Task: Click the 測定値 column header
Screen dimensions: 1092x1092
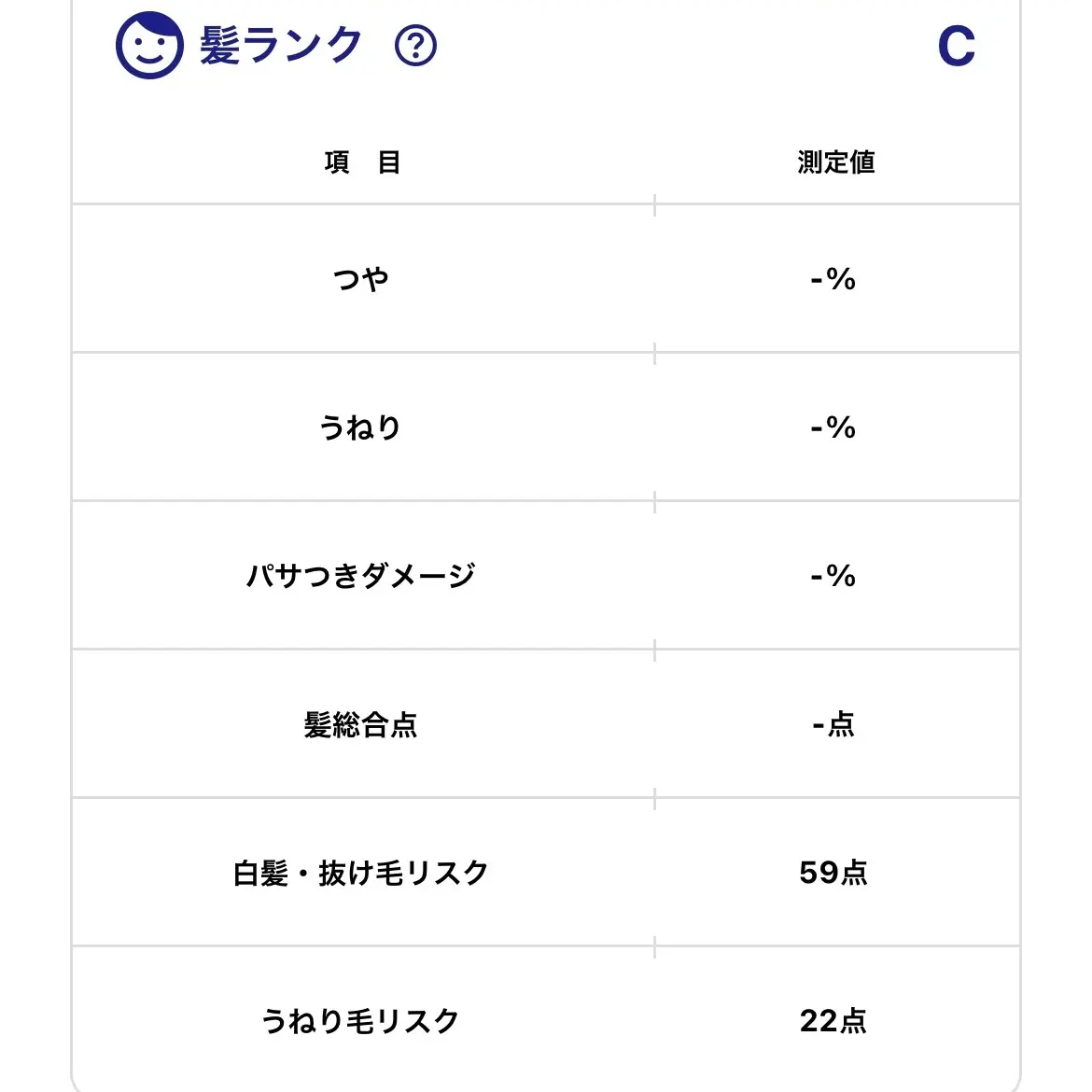Action: tap(835, 162)
